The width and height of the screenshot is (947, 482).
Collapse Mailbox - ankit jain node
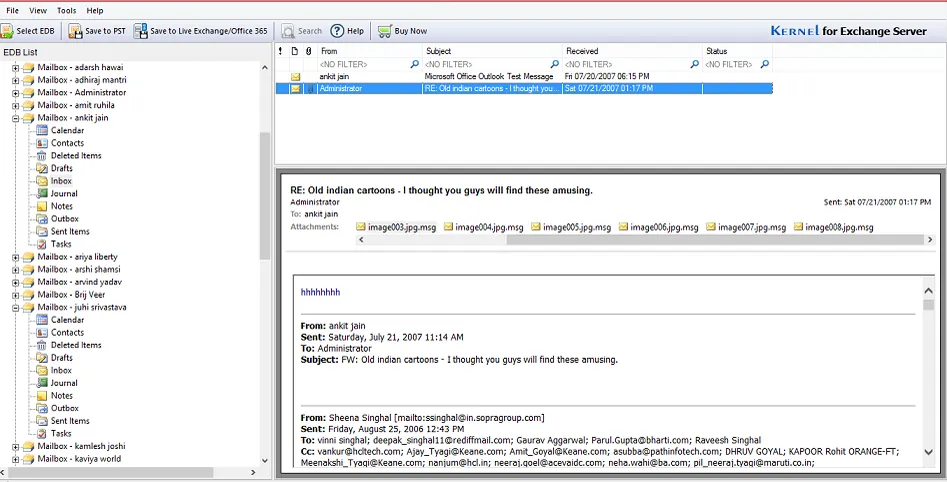tap(16, 118)
